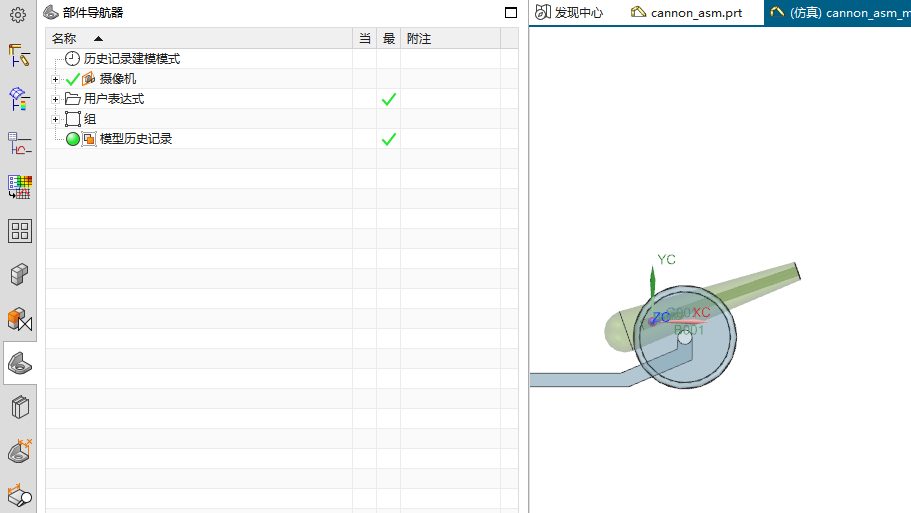911x513 pixels.
Task: Switch to the 发现中心 tab
Action: (570, 13)
